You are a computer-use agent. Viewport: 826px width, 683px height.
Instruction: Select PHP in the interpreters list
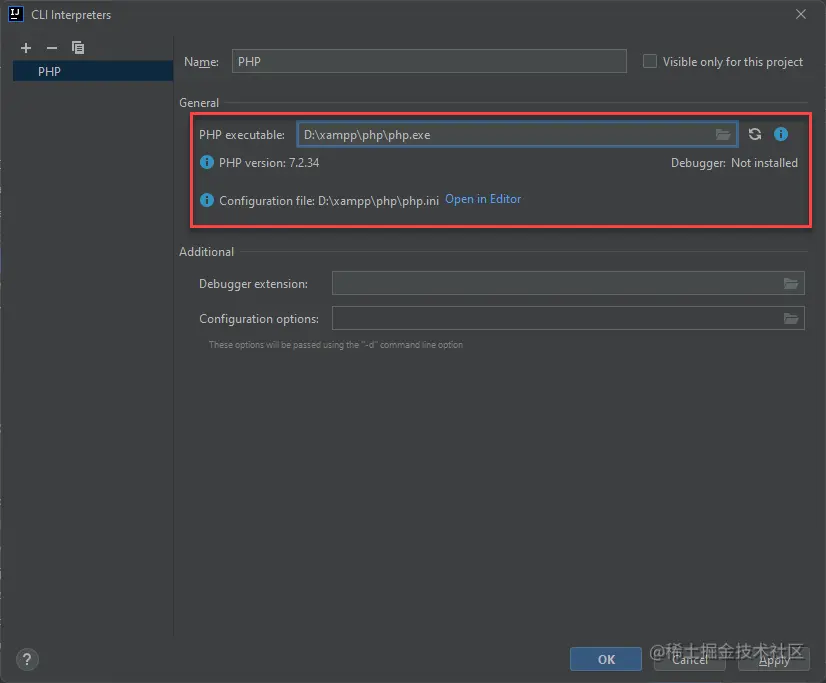(x=92, y=71)
